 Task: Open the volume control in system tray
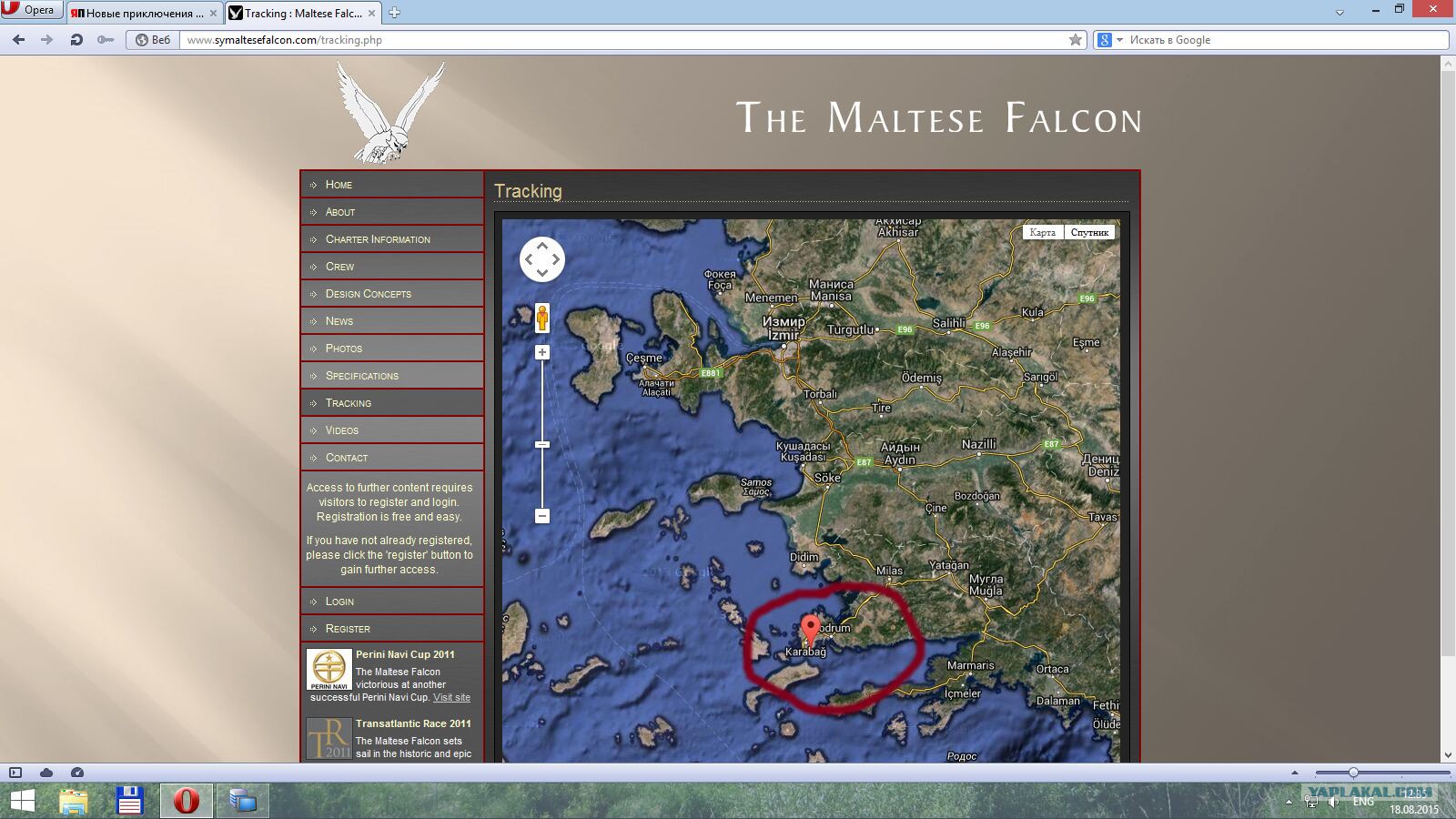coord(1333,802)
